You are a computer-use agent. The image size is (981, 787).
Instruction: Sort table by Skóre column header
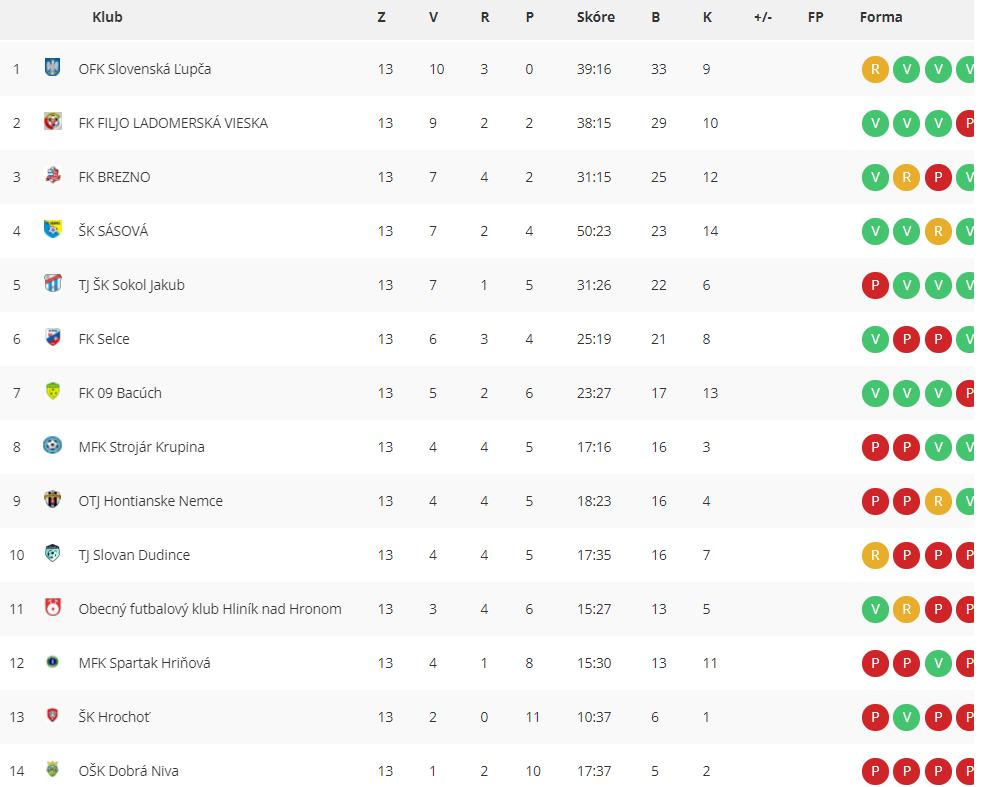tap(596, 17)
